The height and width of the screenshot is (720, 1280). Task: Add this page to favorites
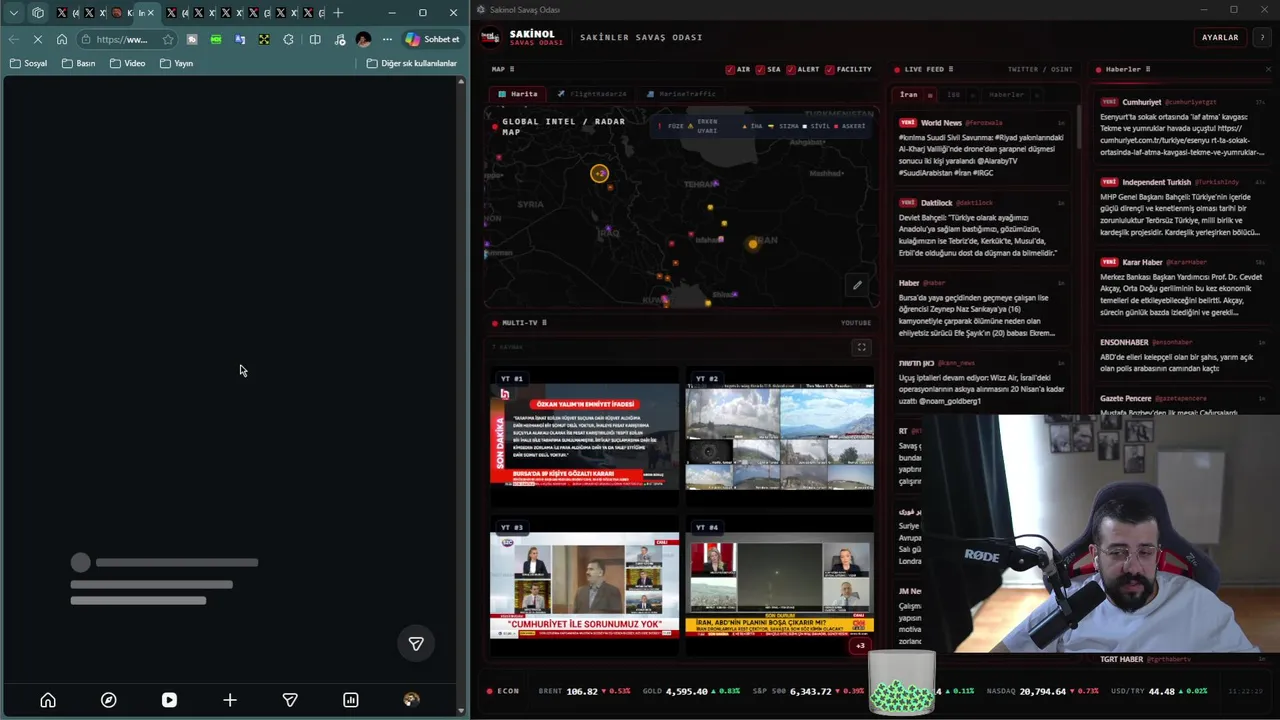[x=167, y=39]
